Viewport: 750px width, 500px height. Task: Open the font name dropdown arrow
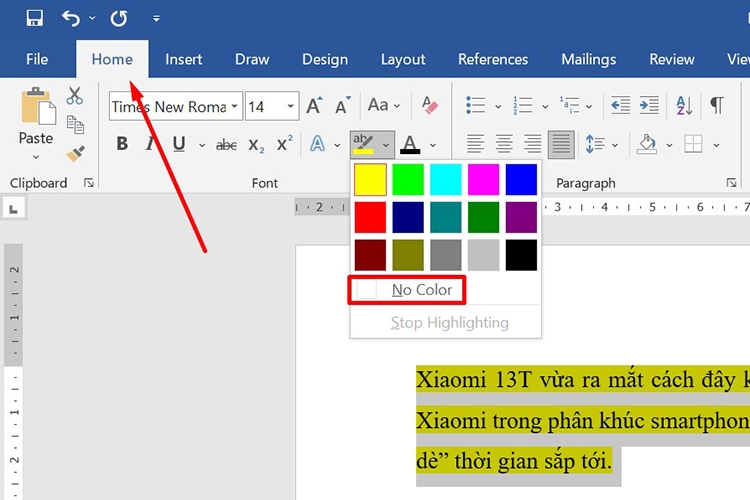[x=235, y=106]
